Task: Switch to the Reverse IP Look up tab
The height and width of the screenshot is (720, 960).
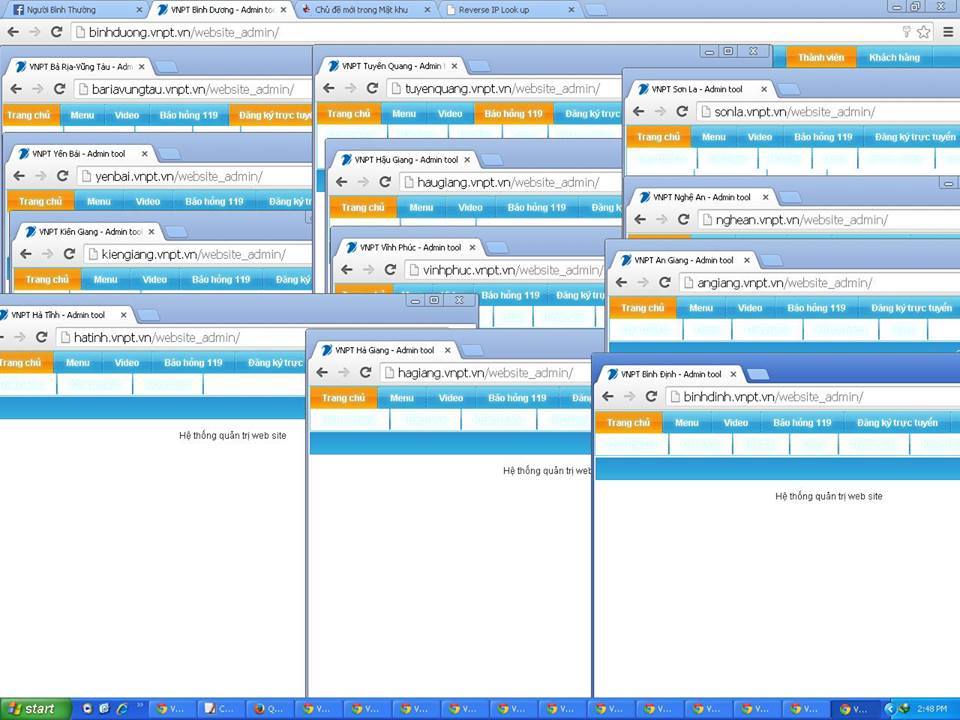Action: (x=509, y=10)
